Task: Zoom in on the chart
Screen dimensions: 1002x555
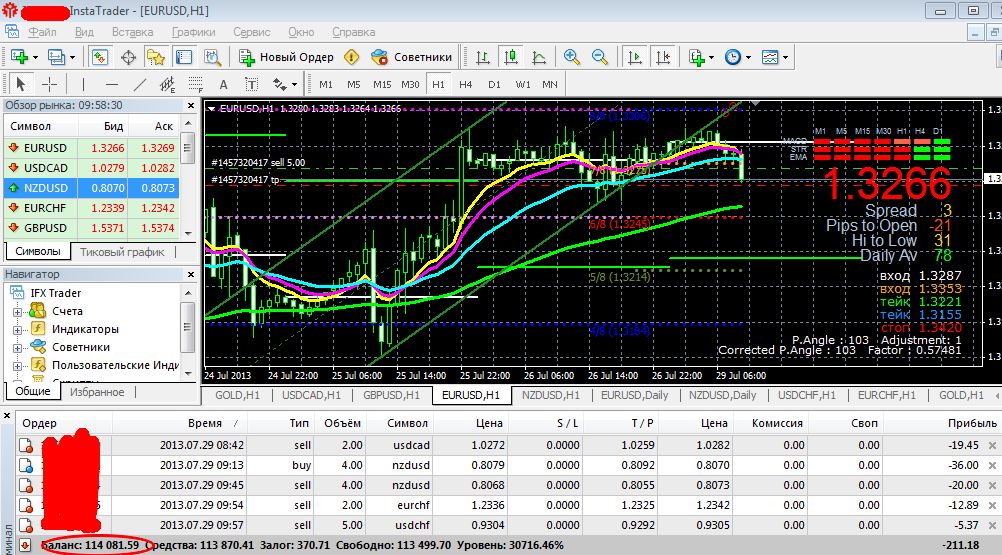Action: 572,57
